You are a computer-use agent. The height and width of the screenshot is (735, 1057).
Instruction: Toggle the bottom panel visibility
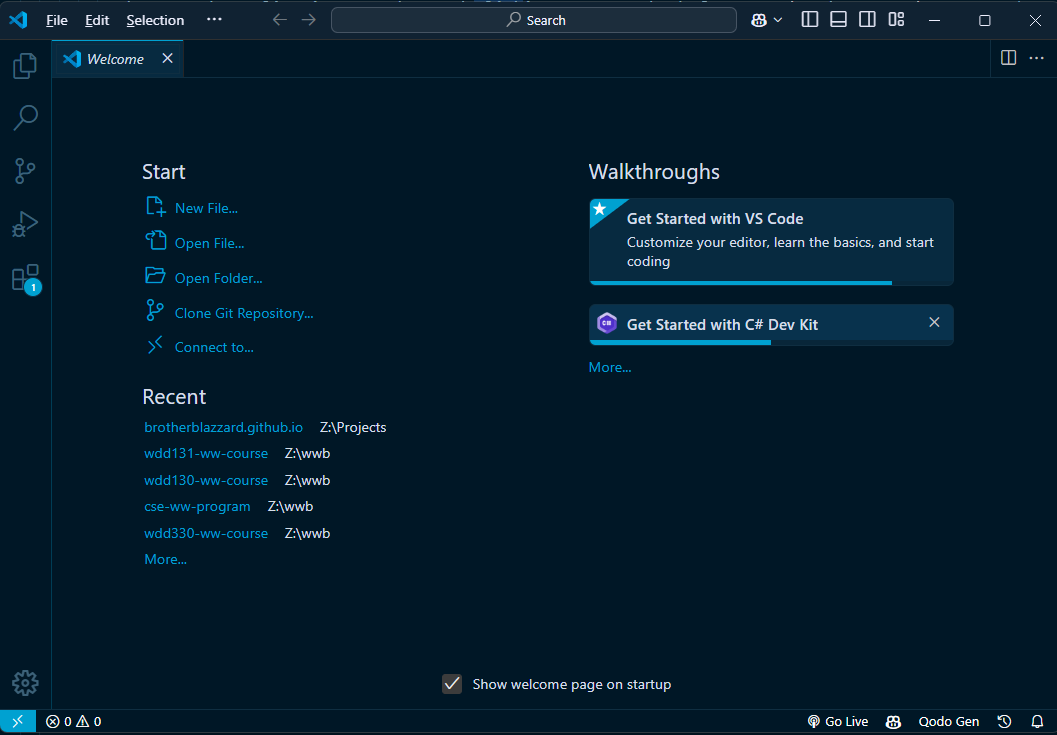click(838, 19)
